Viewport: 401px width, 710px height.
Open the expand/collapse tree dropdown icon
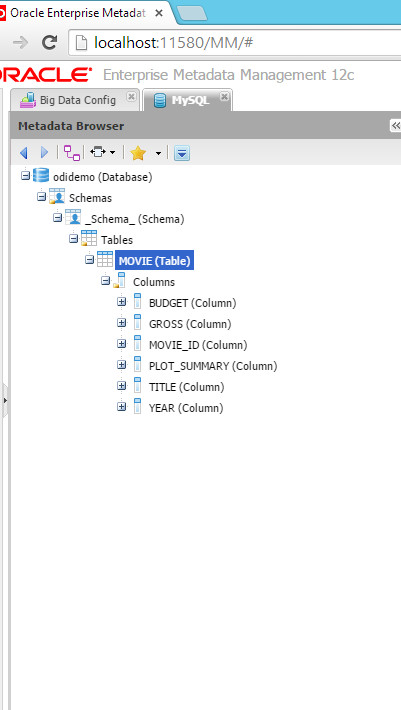[x=102, y=153]
